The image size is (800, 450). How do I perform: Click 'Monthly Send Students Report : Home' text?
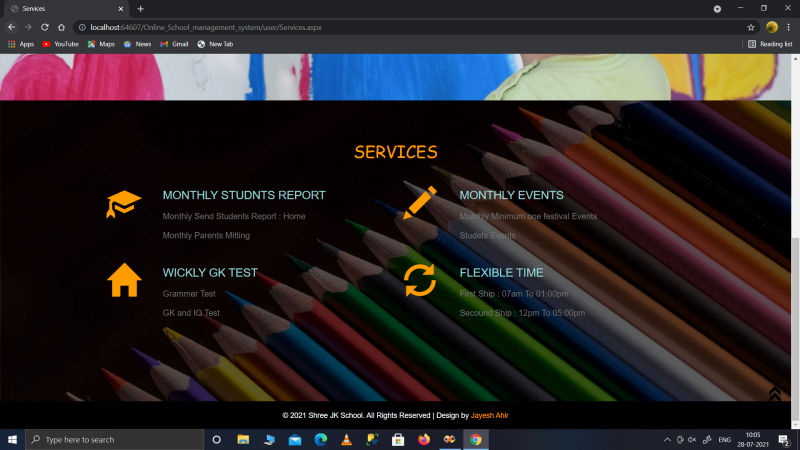point(234,216)
